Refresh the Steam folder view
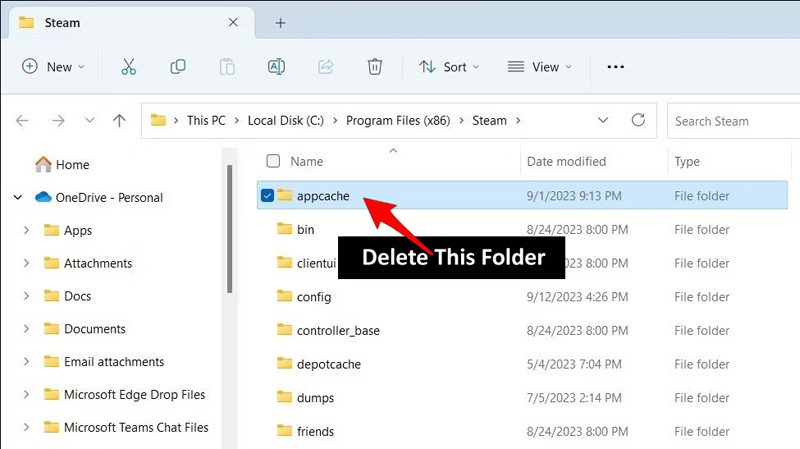This screenshot has height=449, width=800. point(638,120)
